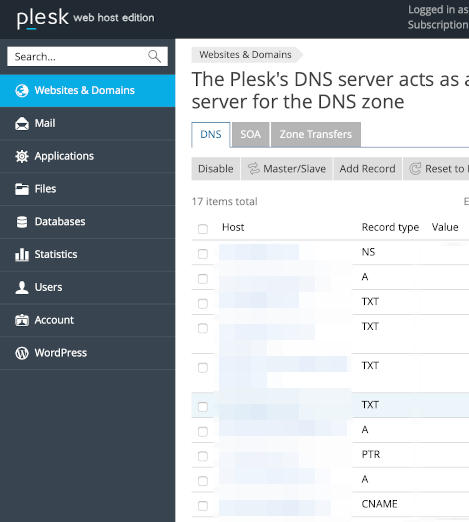Click the PTR record type cell

pos(371,454)
